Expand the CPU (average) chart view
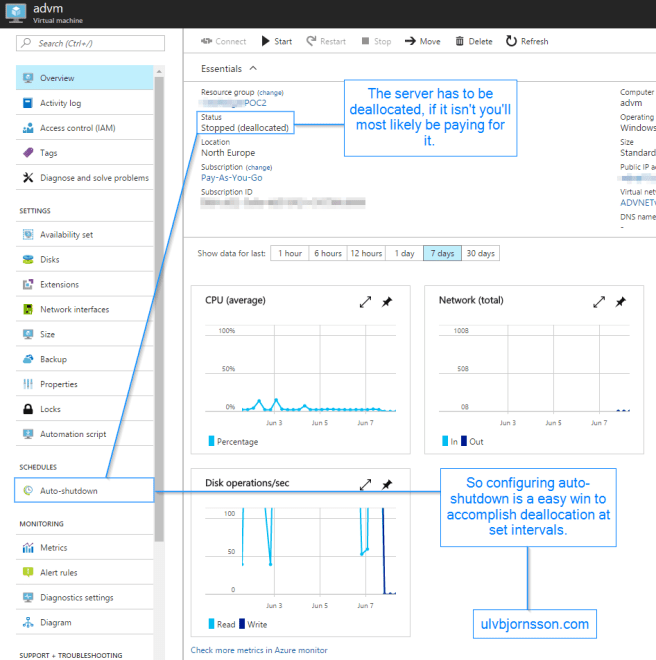 coord(365,301)
